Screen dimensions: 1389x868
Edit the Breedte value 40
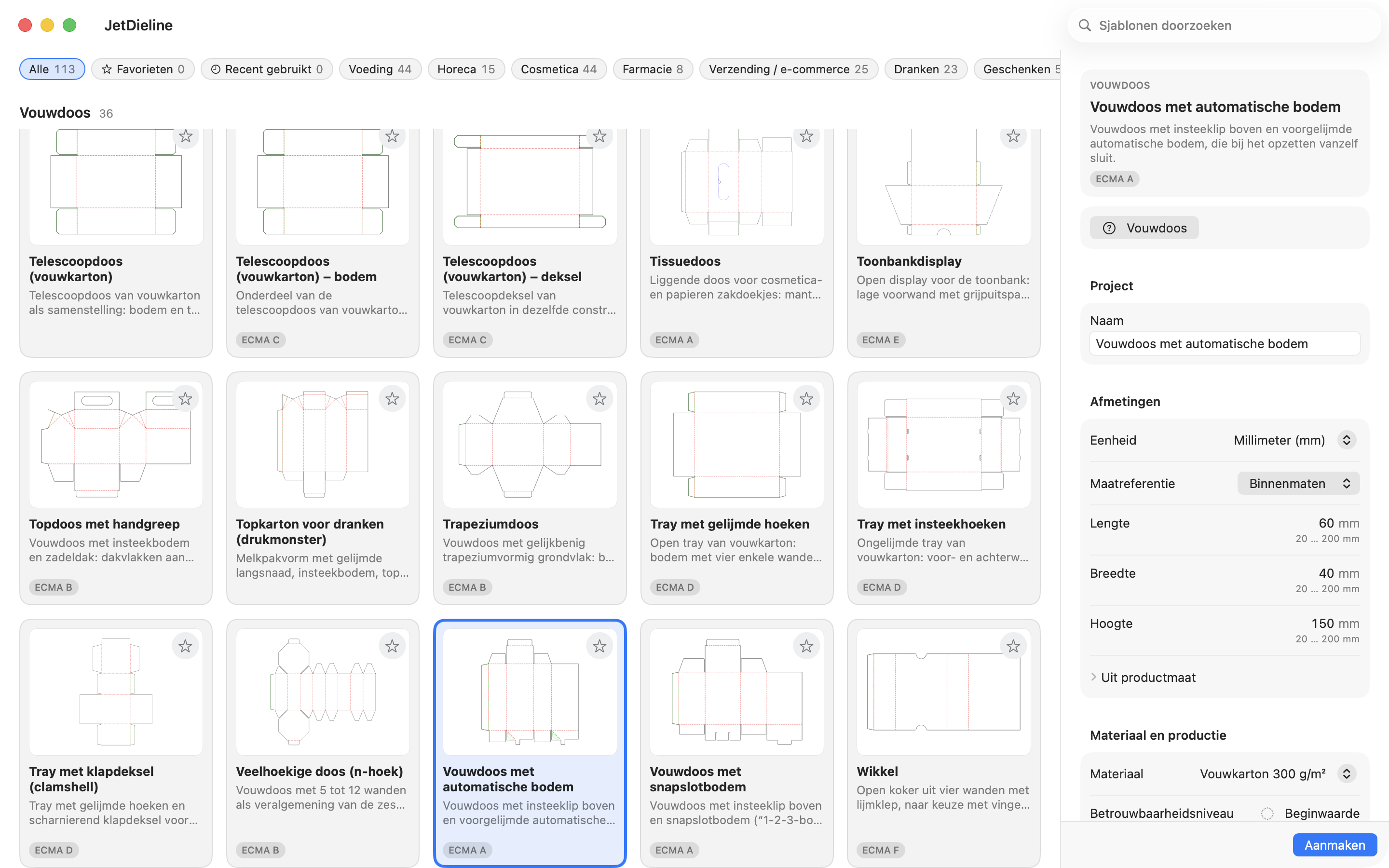click(x=1326, y=573)
